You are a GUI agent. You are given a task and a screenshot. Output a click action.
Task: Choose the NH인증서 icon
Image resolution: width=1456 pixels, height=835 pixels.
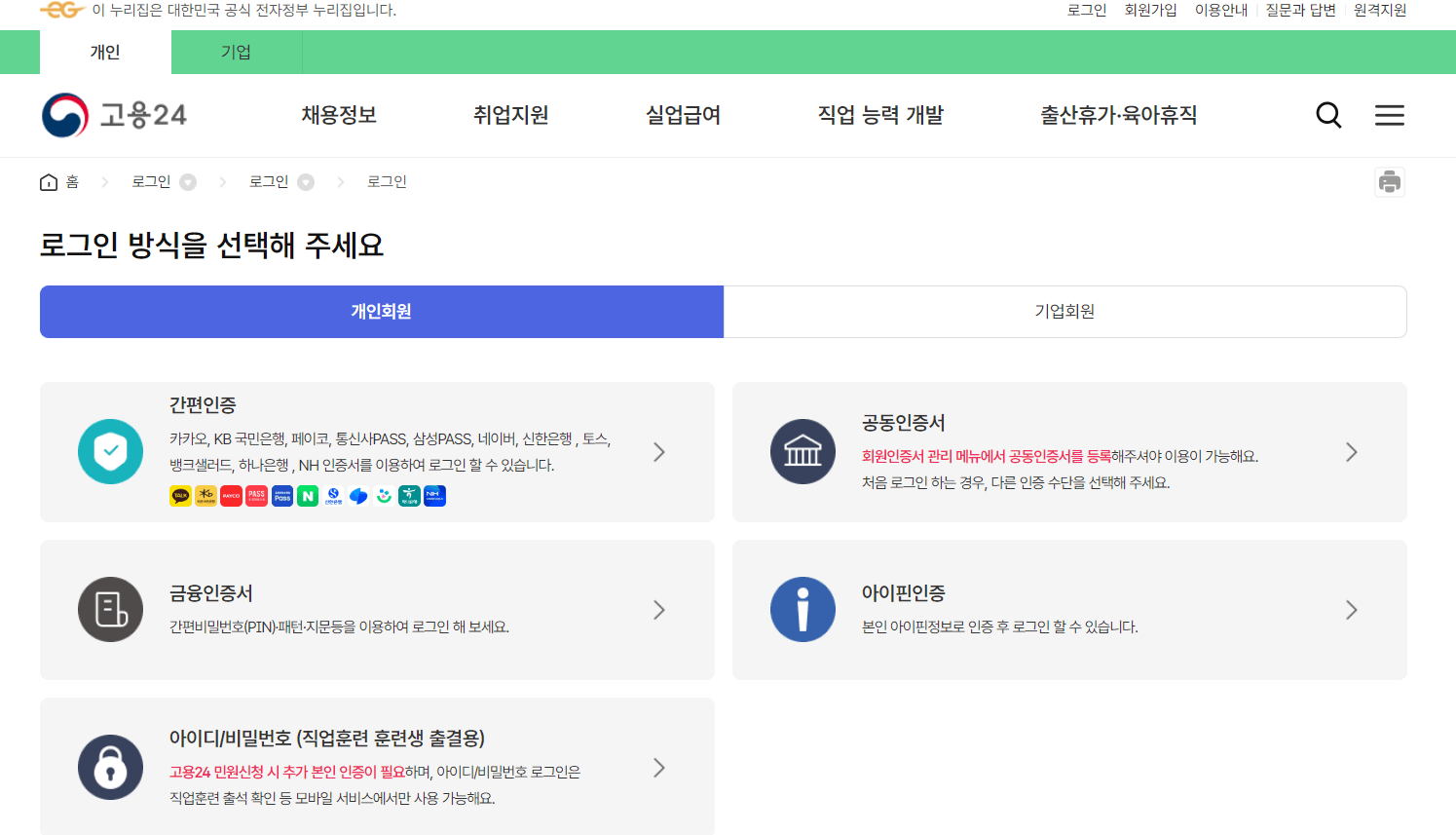click(x=434, y=496)
